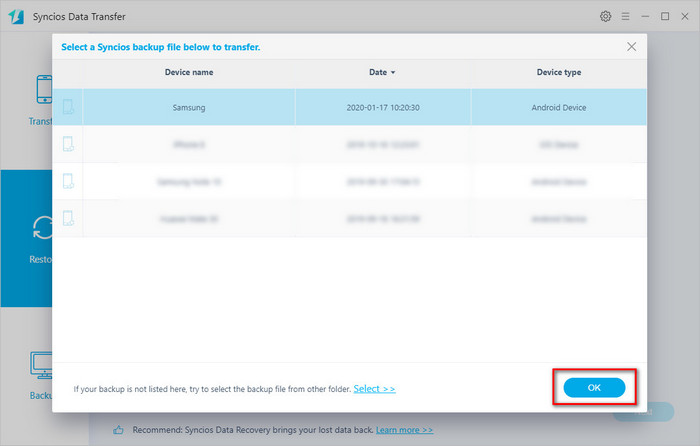Open the Select >> link for other folders
Viewport: 700px width, 446px height.
pyautogui.click(x=374, y=389)
